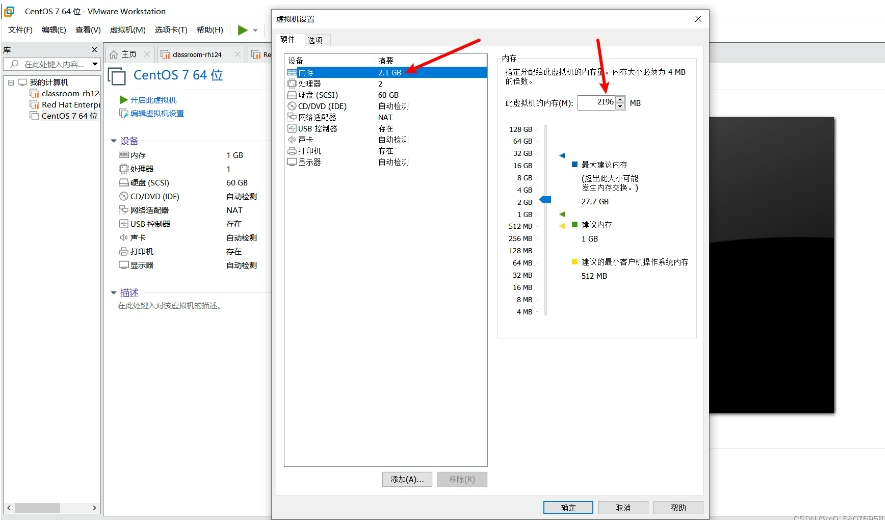Open the power options dropdown next to play
This screenshot has width=885, height=520.
tap(256, 30)
